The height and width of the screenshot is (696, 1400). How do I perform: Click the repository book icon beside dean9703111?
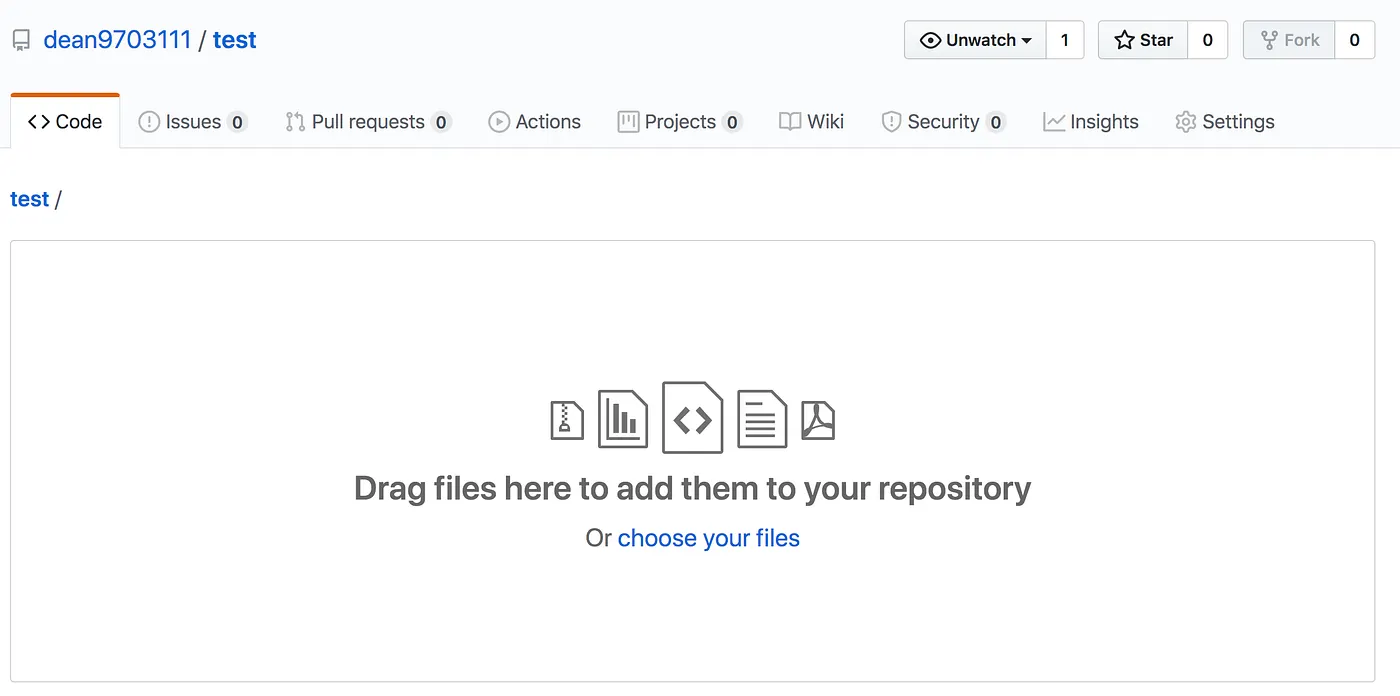point(21,41)
